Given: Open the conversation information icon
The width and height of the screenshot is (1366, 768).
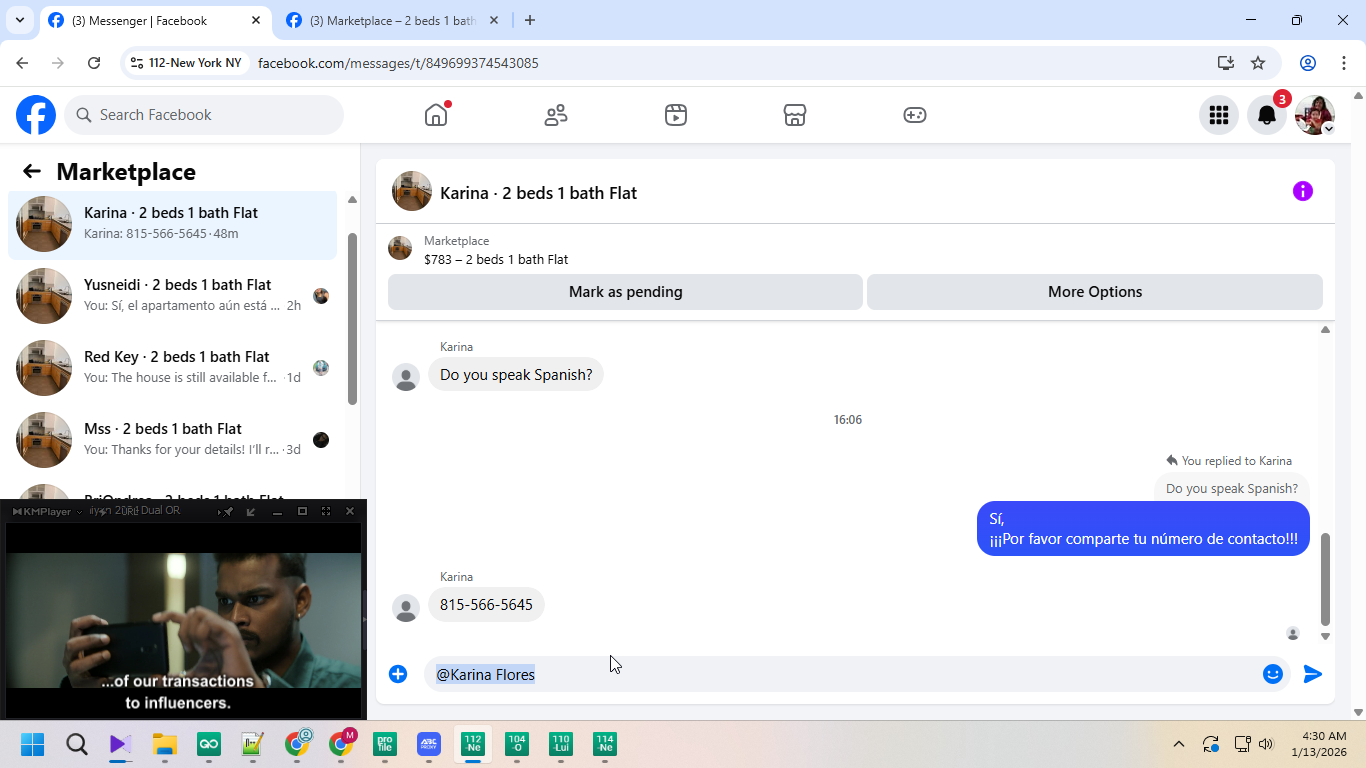Looking at the screenshot, I should [x=1303, y=191].
